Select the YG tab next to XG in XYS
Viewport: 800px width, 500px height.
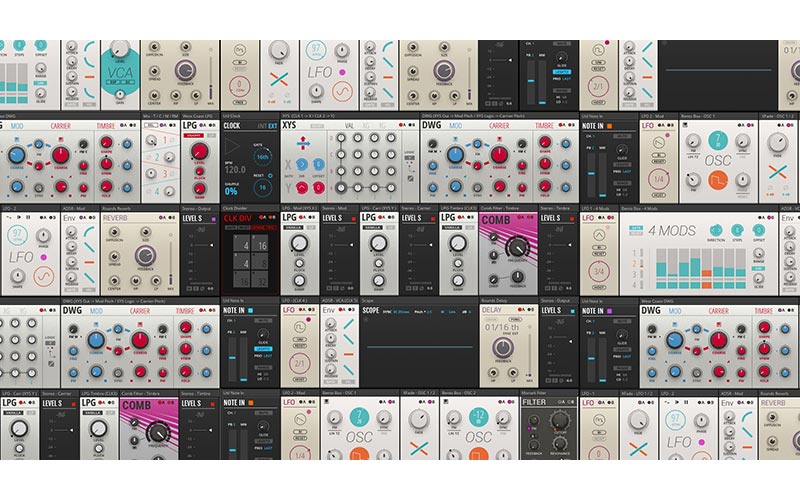[x=382, y=126]
